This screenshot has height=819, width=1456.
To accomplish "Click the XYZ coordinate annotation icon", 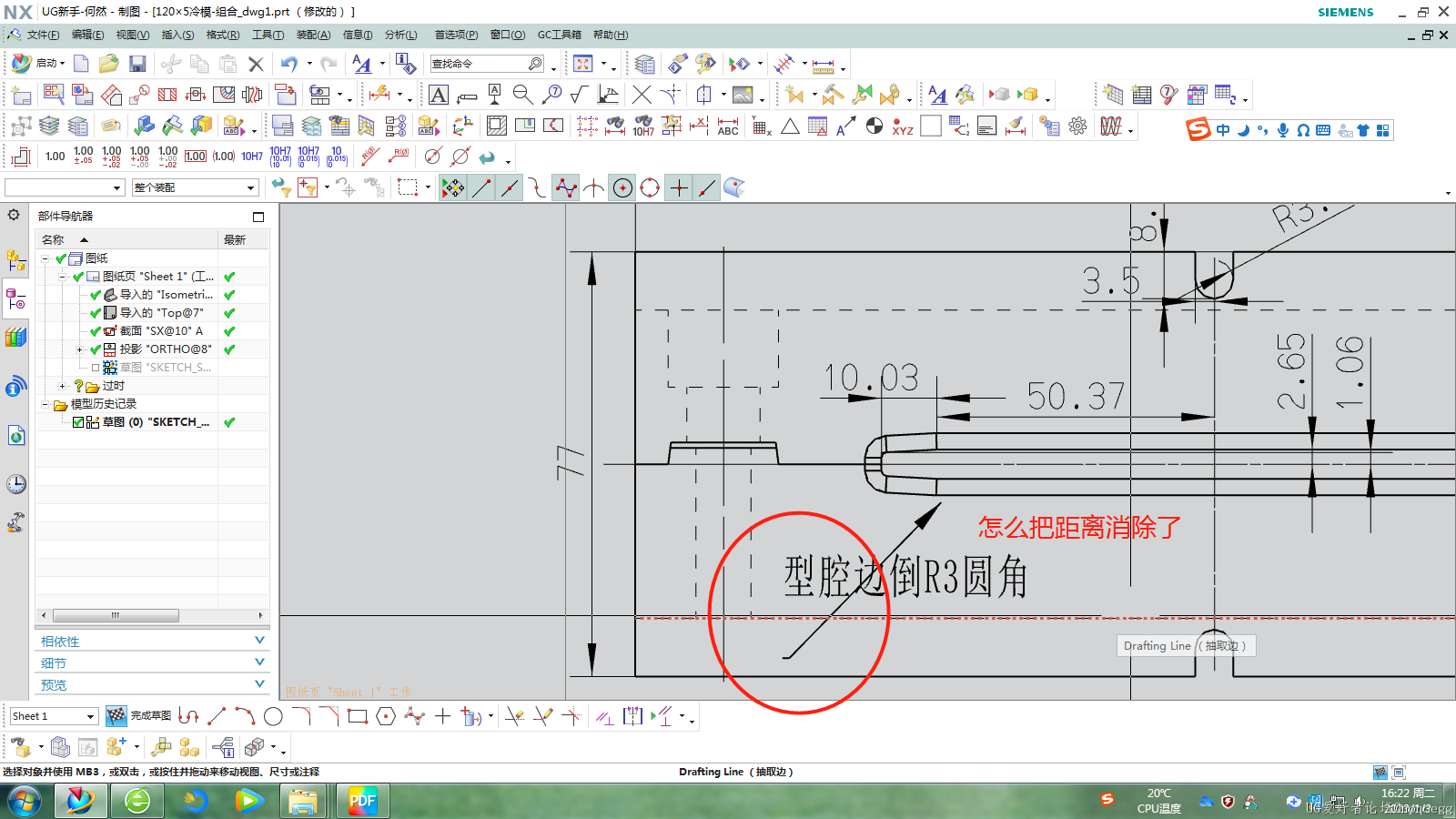I will [x=902, y=126].
